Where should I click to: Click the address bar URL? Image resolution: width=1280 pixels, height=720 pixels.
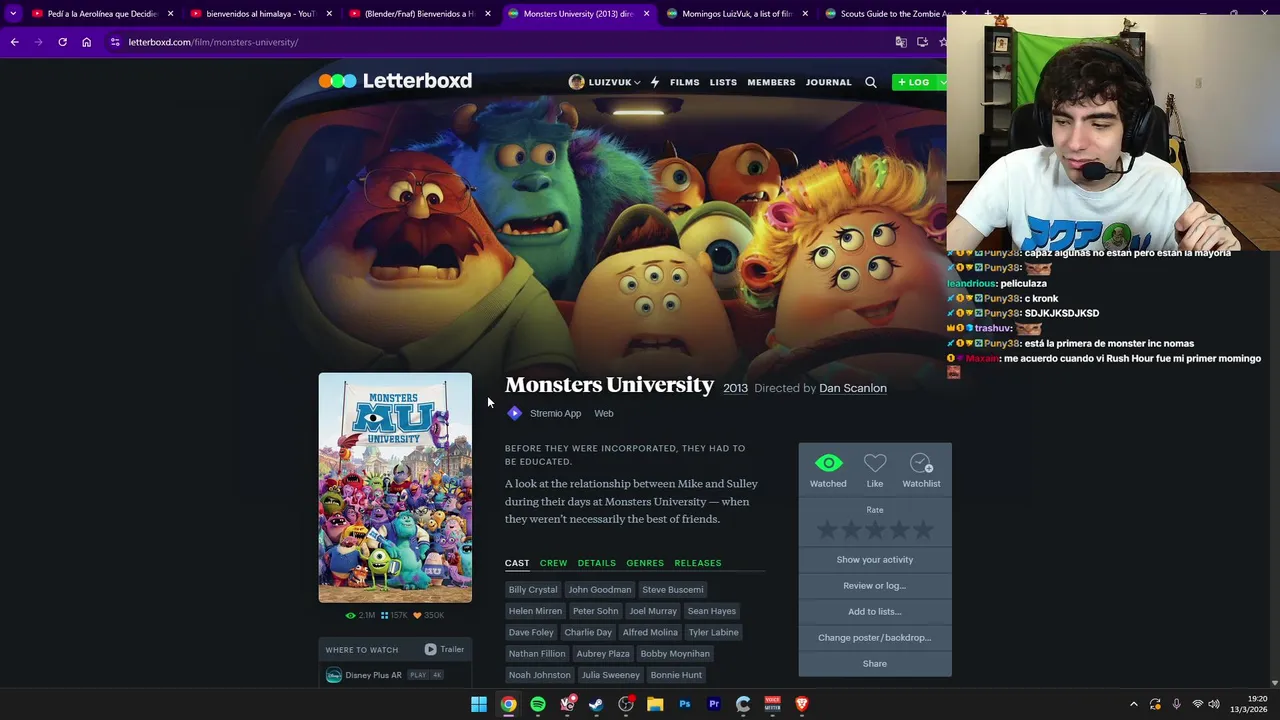point(213,42)
